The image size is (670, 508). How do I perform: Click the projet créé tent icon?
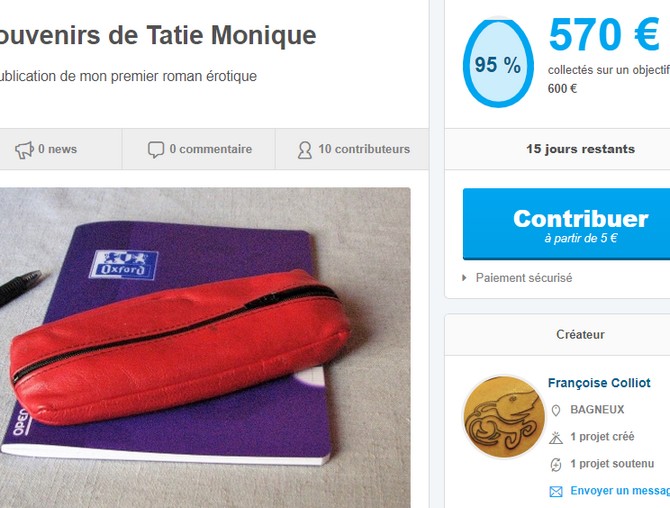click(x=555, y=438)
